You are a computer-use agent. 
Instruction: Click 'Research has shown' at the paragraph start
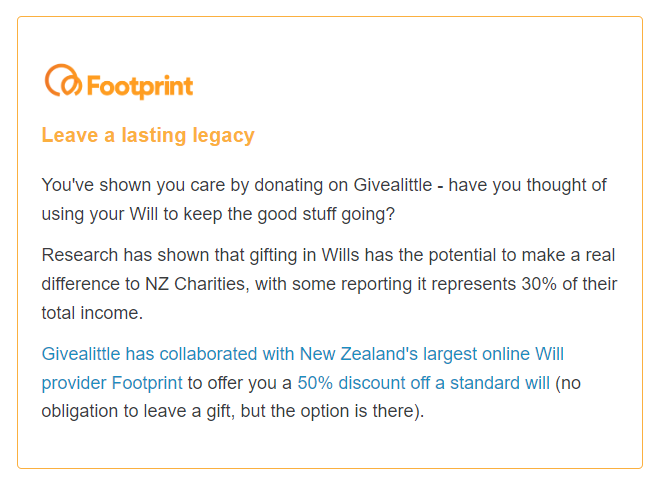click(x=125, y=255)
